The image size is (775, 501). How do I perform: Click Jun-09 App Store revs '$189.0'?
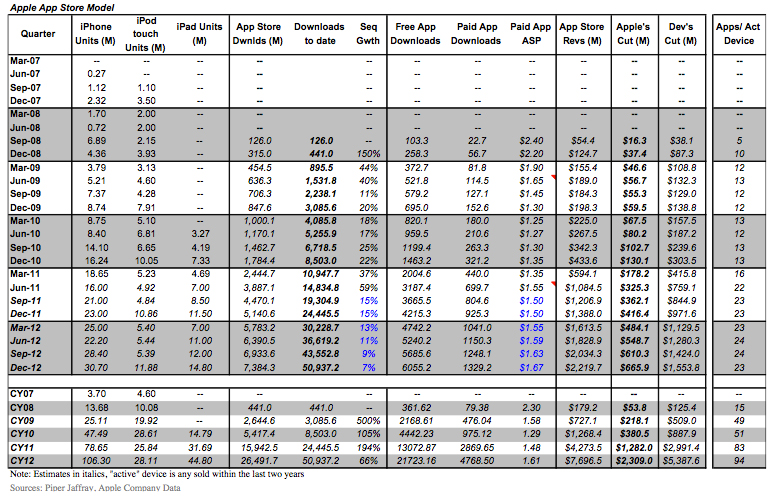(x=583, y=181)
